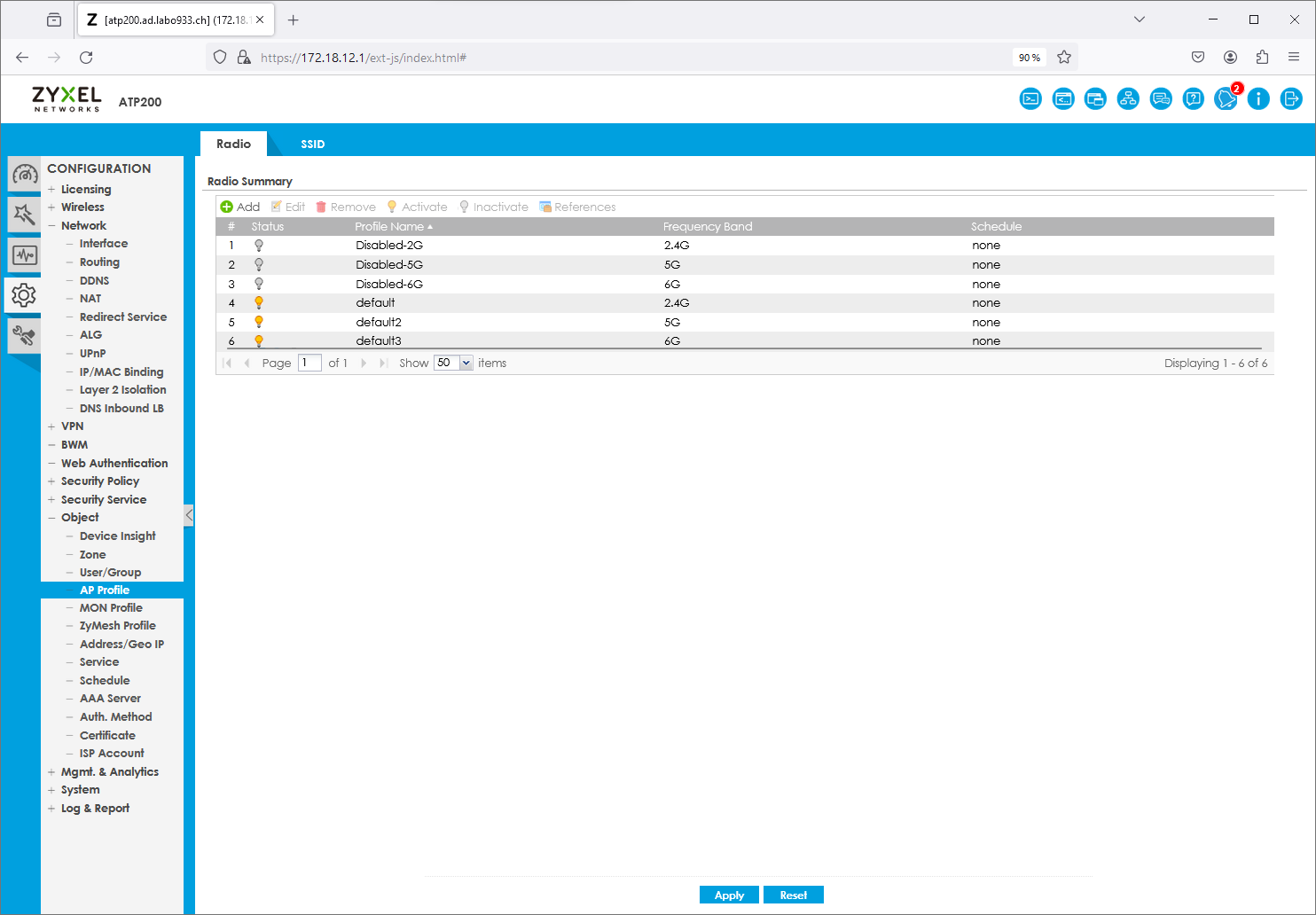Click the logout icon
The image size is (1316, 915).
pyautogui.click(x=1291, y=98)
